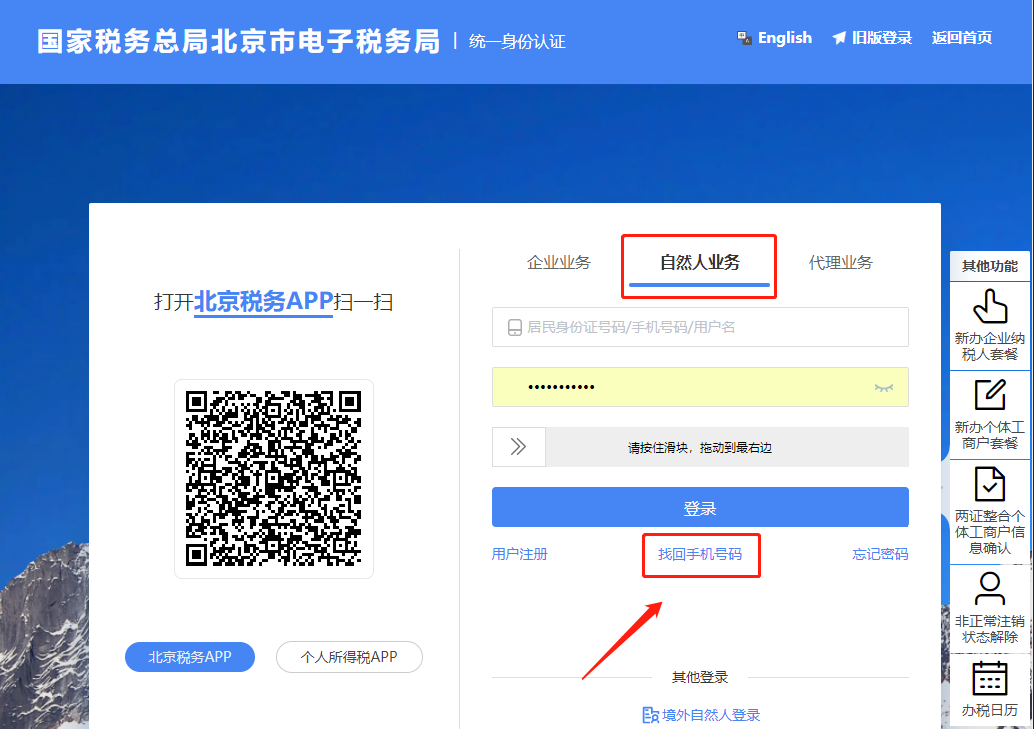Click the hand pointer icon for 新办企业纳税人套餐
1034x729 pixels.
coord(989,306)
